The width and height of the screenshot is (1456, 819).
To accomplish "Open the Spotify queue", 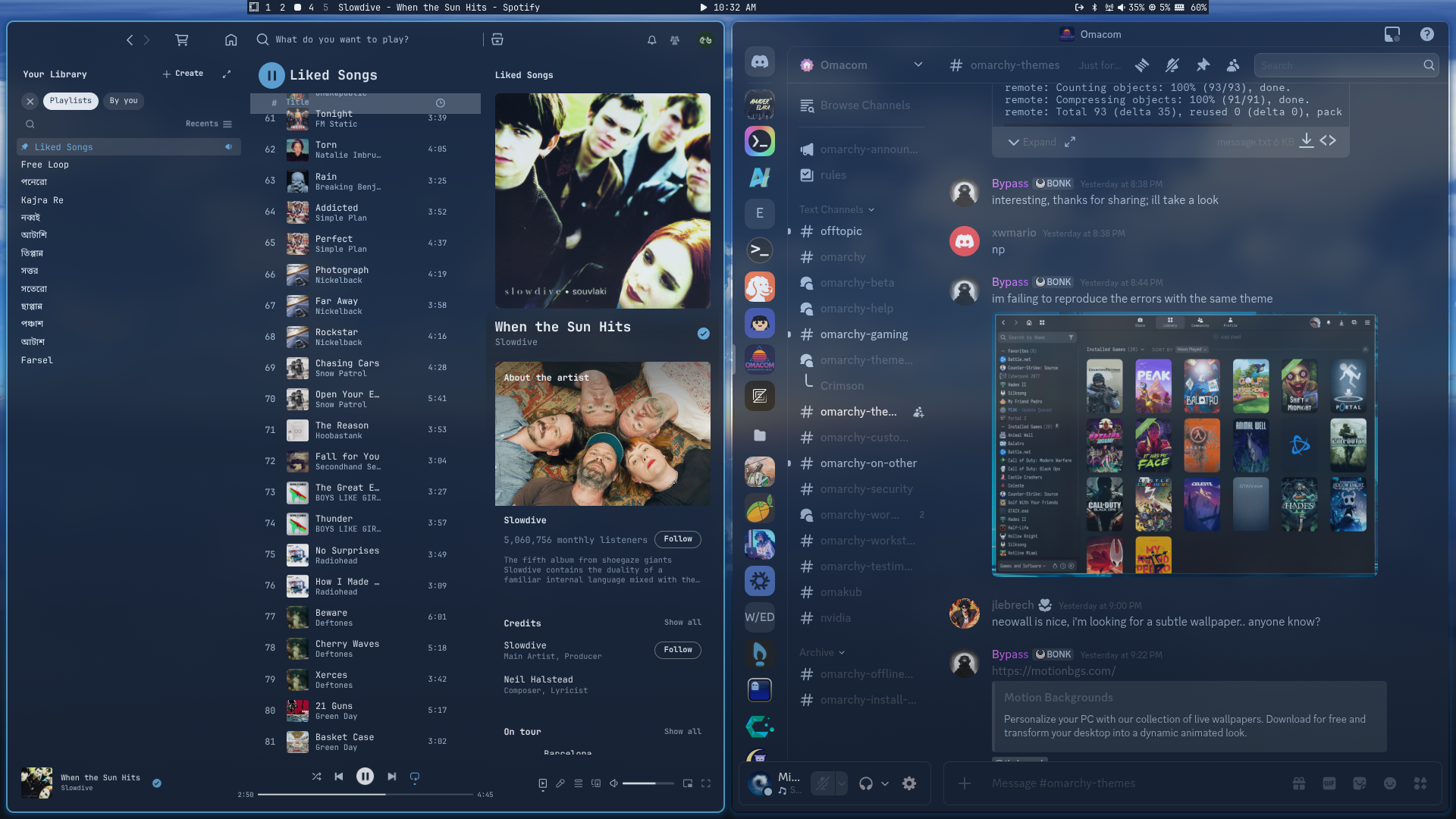I will click(579, 784).
